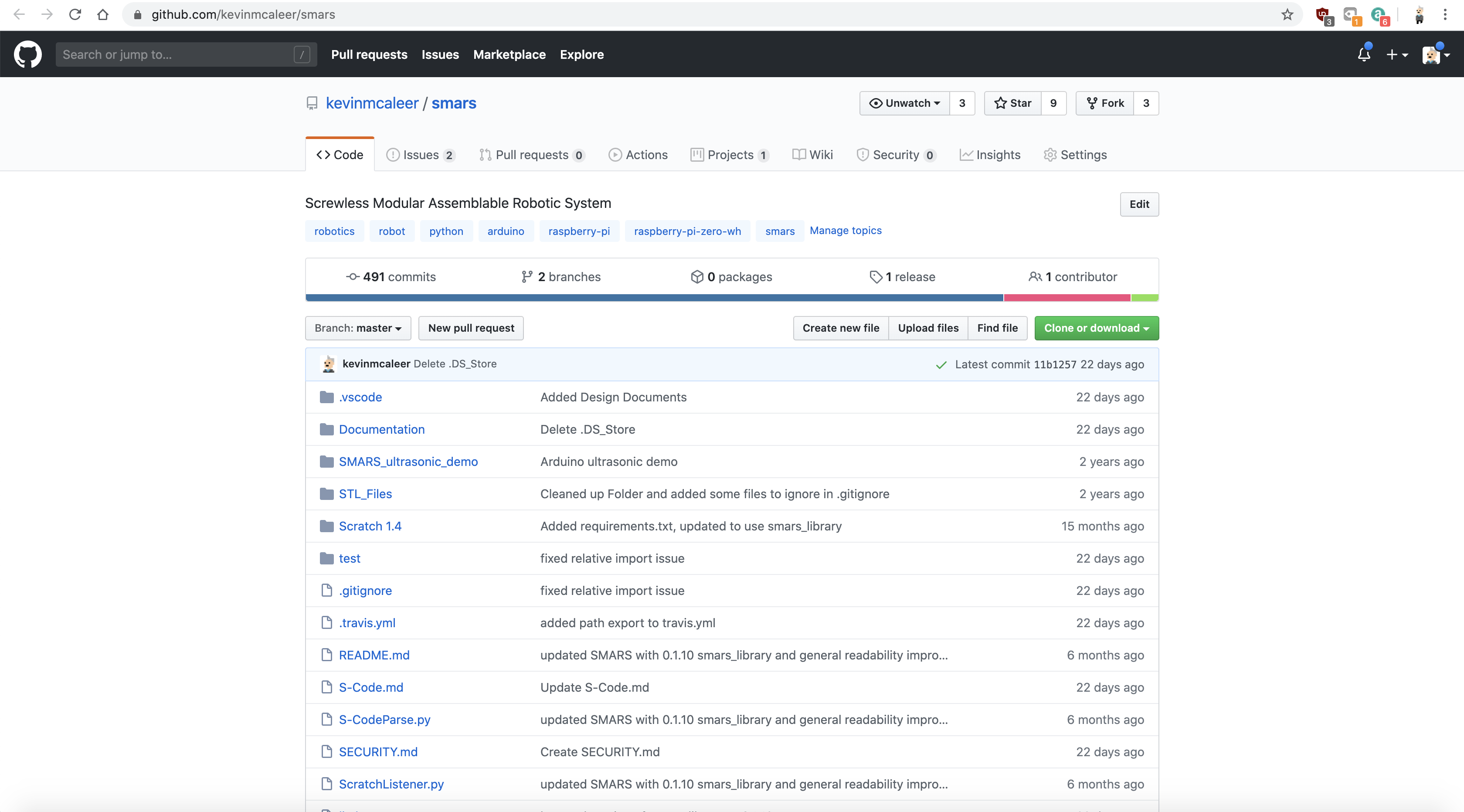Viewport: 1464px width, 812px height.
Task: Switch to the Issues tab
Action: [x=421, y=155]
